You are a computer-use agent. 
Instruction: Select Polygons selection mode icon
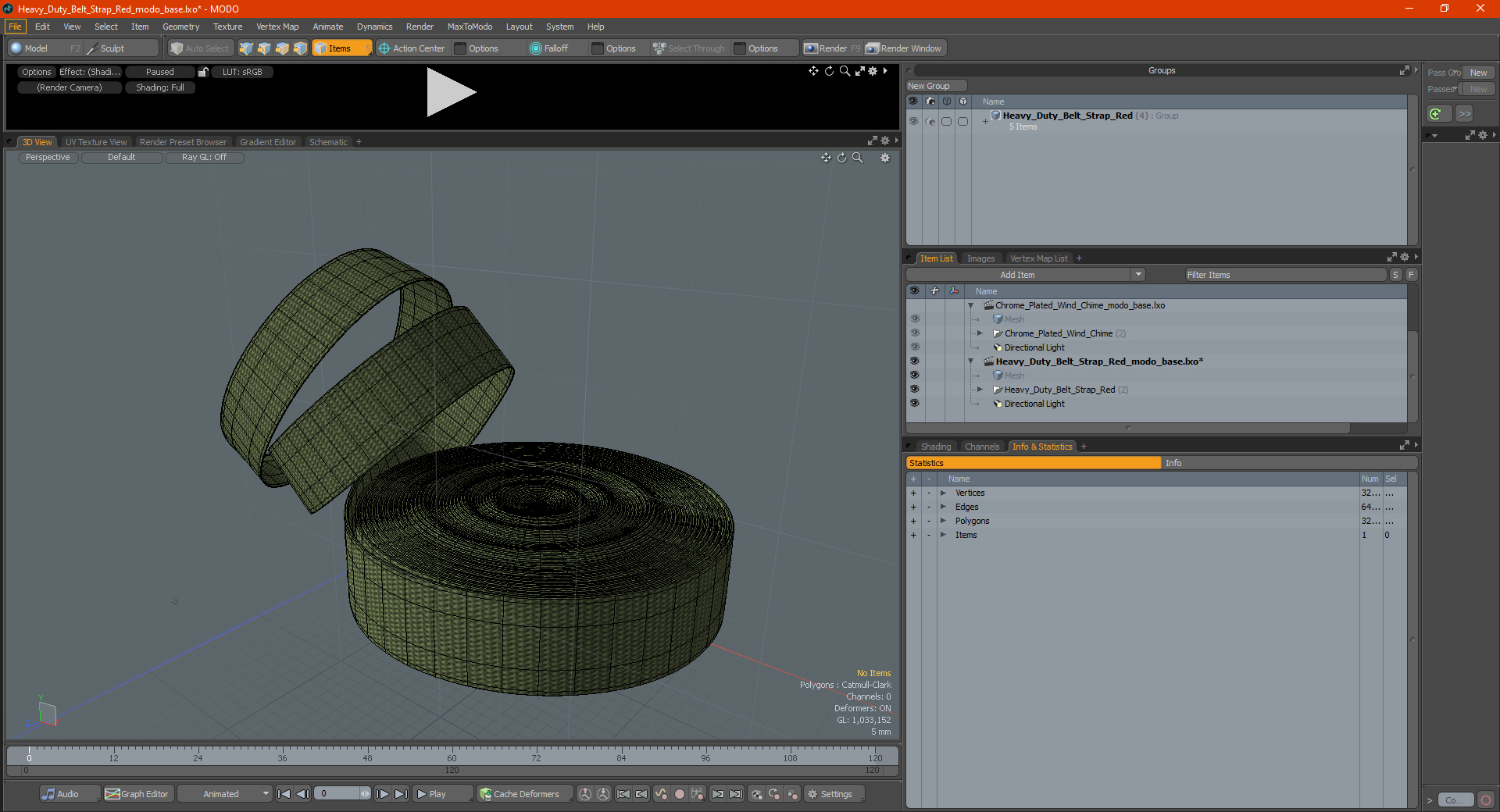[282, 48]
